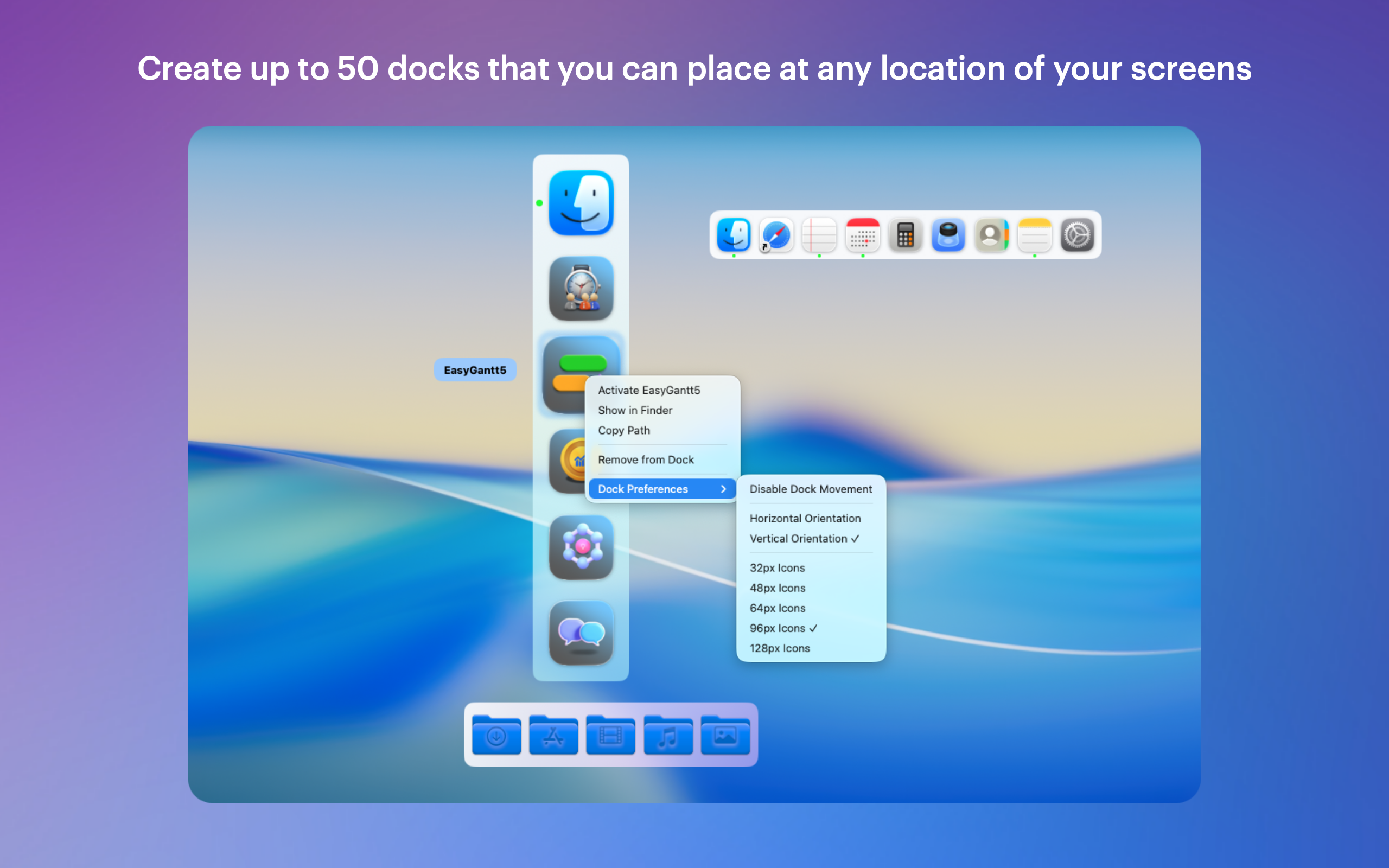Image resolution: width=1389 pixels, height=868 pixels.
Task: Launch the molecule network app icon
Action: (581, 546)
